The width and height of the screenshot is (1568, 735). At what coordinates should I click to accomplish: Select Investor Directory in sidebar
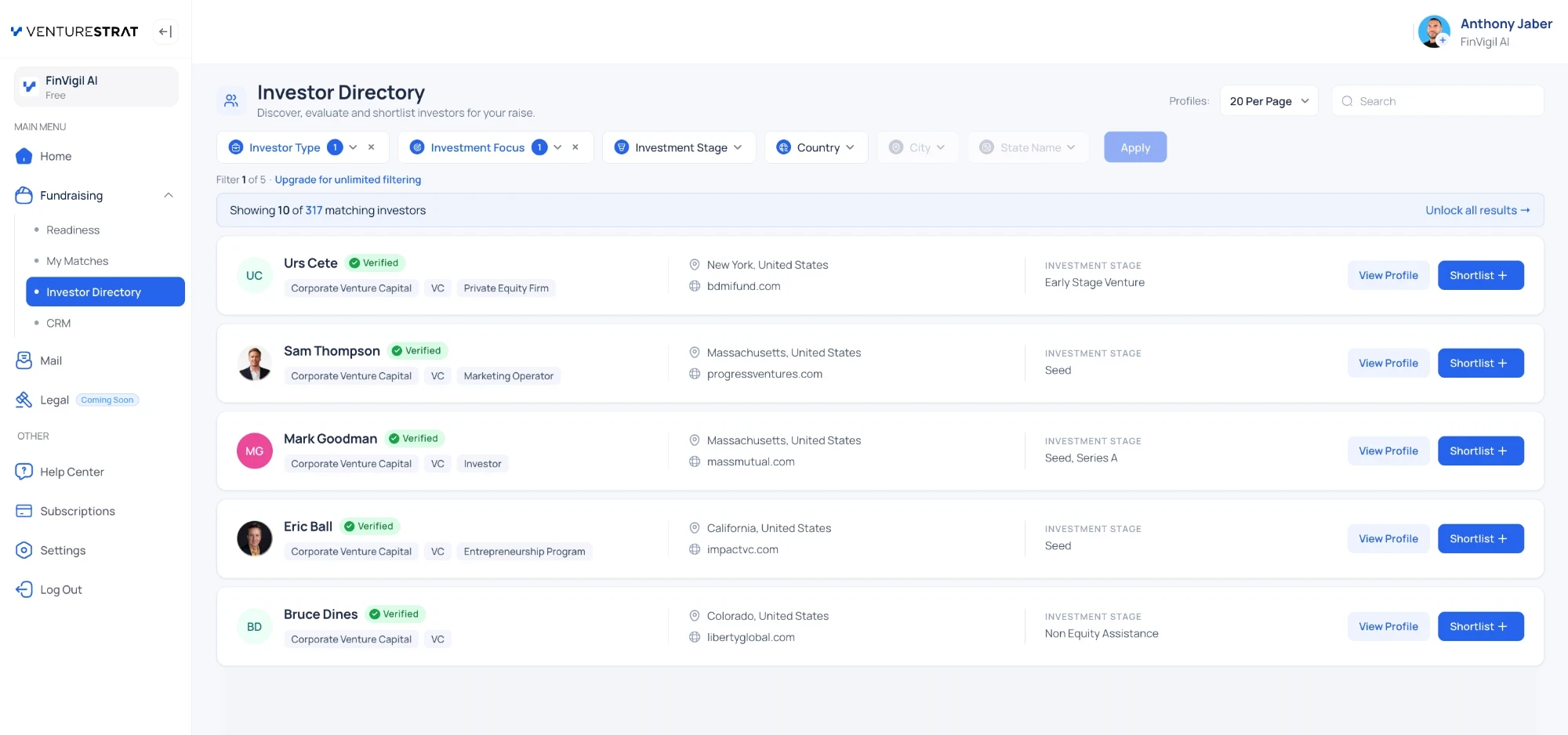(x=105, y=291)
